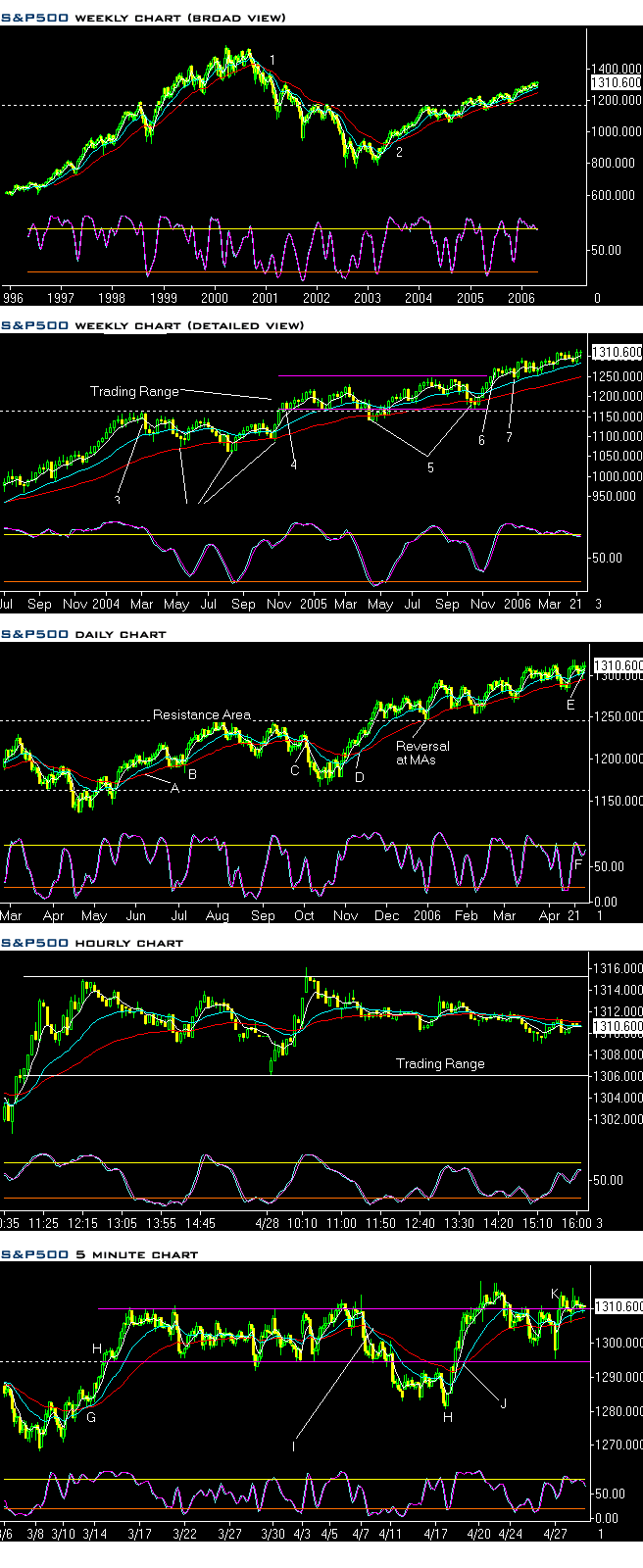The image size is (643, 1568).
Task: Click label 'E' in the daily chart
Action: coord(570,704)
